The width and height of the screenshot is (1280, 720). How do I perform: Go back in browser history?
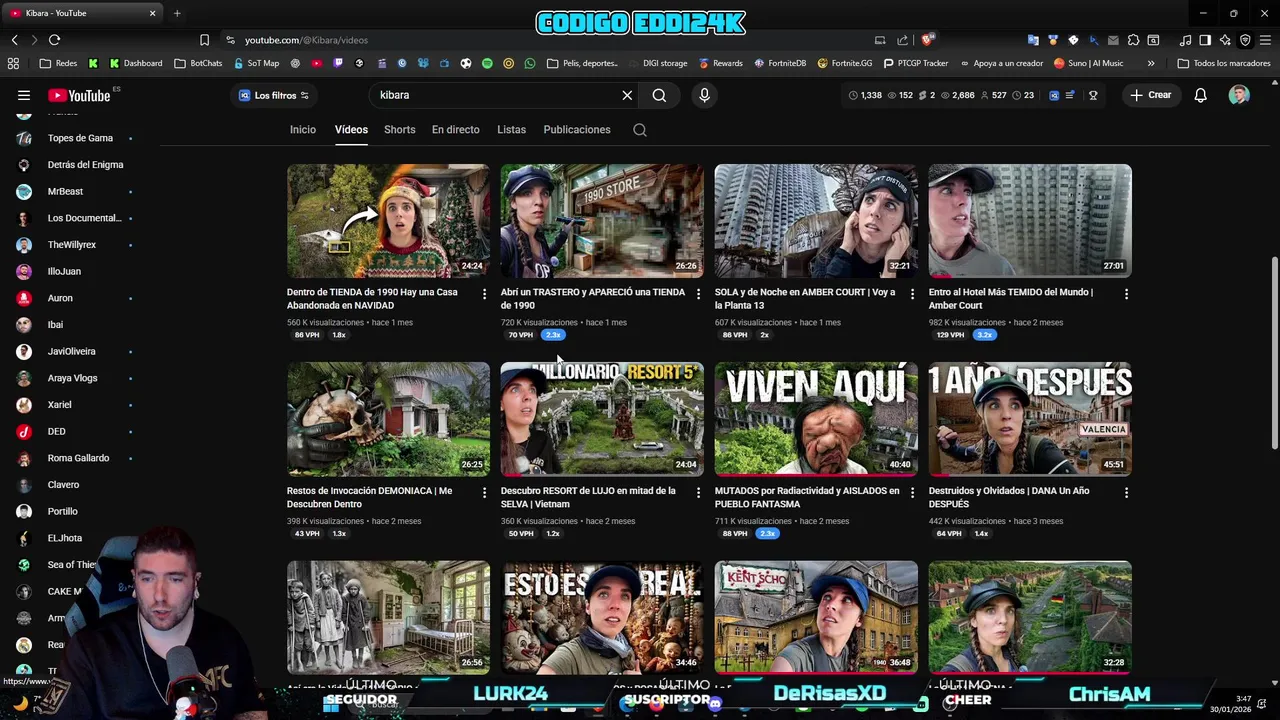pyautogui.click(x=14, y=40)
